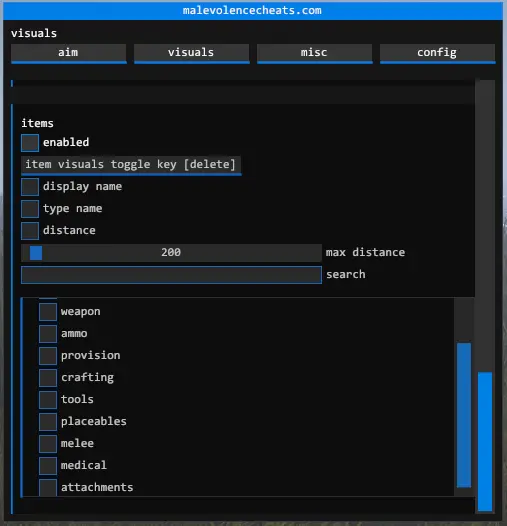The width and height of the screenshot is (507, 526).
Task: Click the max distance label
Action: [365, 252]
